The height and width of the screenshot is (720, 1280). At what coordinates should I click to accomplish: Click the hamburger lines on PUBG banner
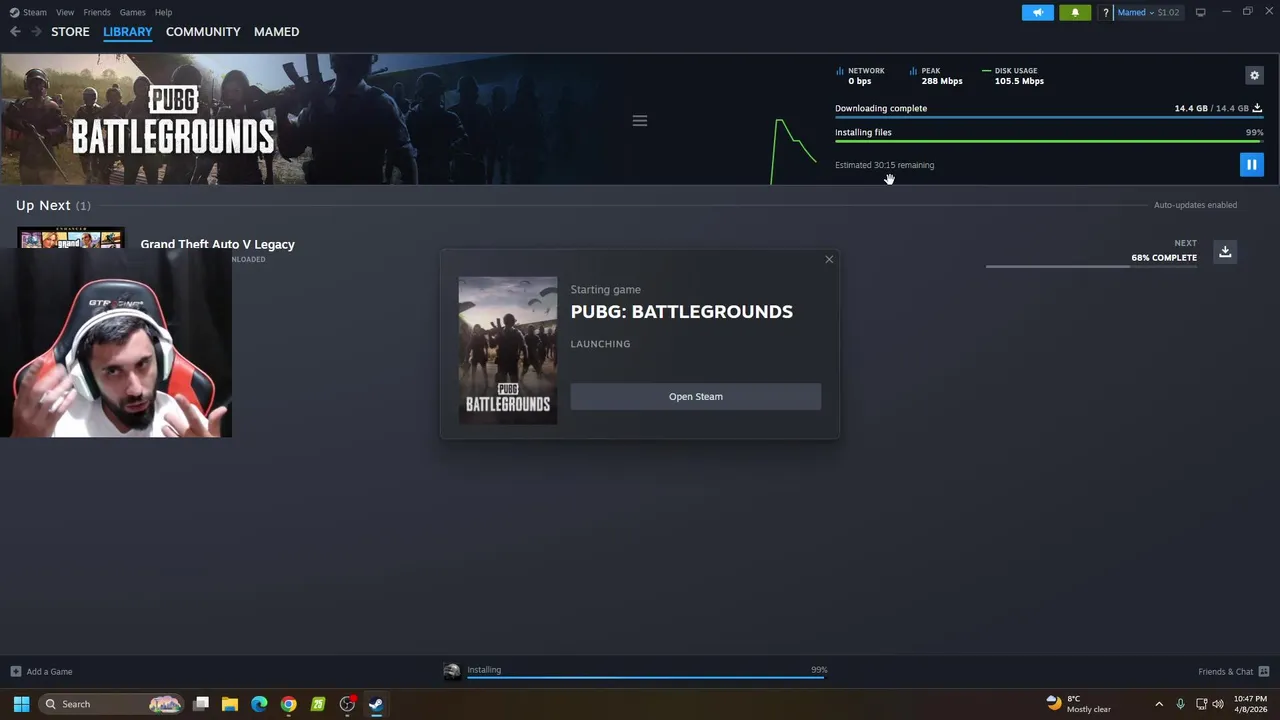coord(640,121)
